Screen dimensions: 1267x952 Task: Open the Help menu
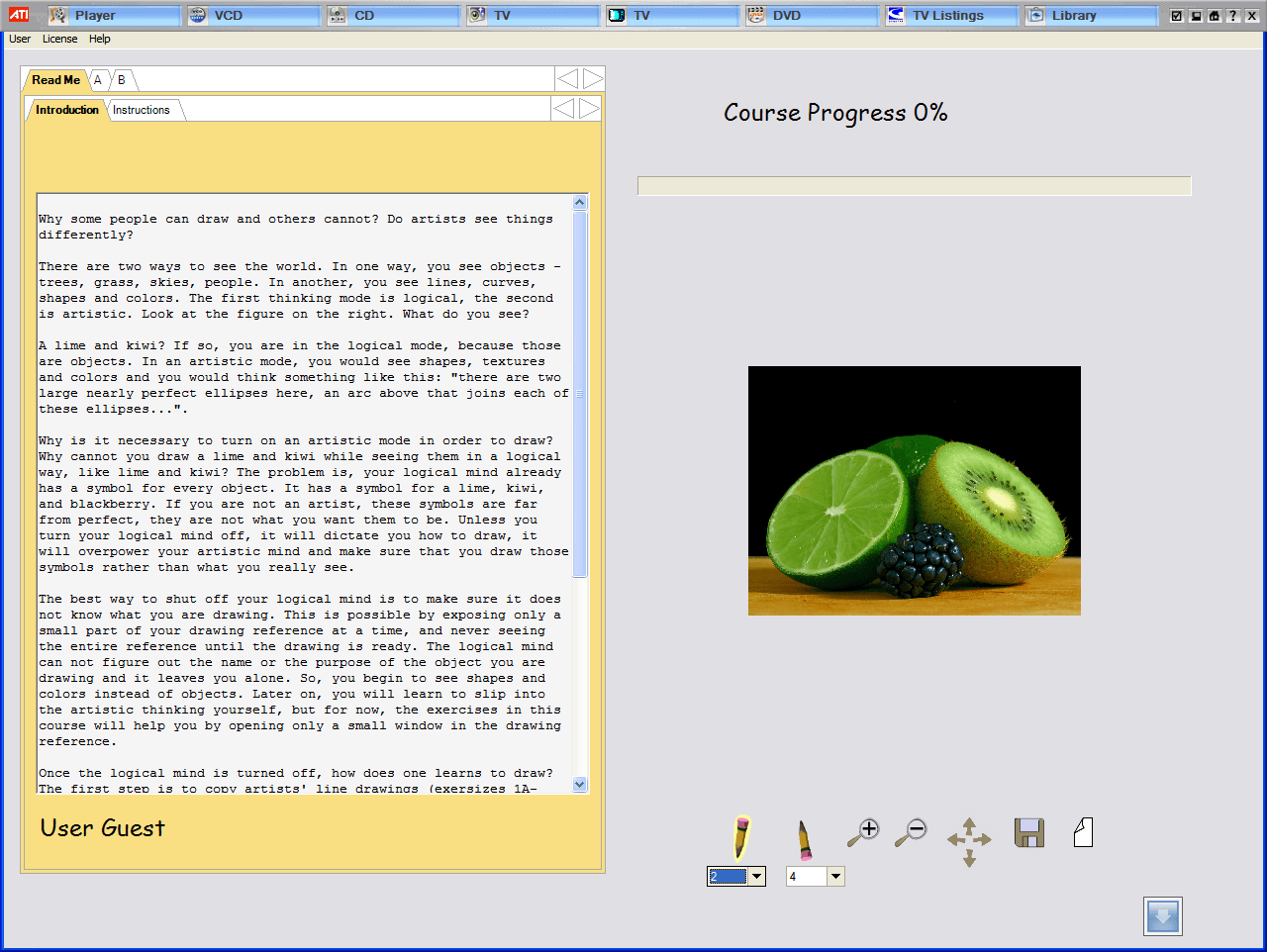[x=100, y=39]
